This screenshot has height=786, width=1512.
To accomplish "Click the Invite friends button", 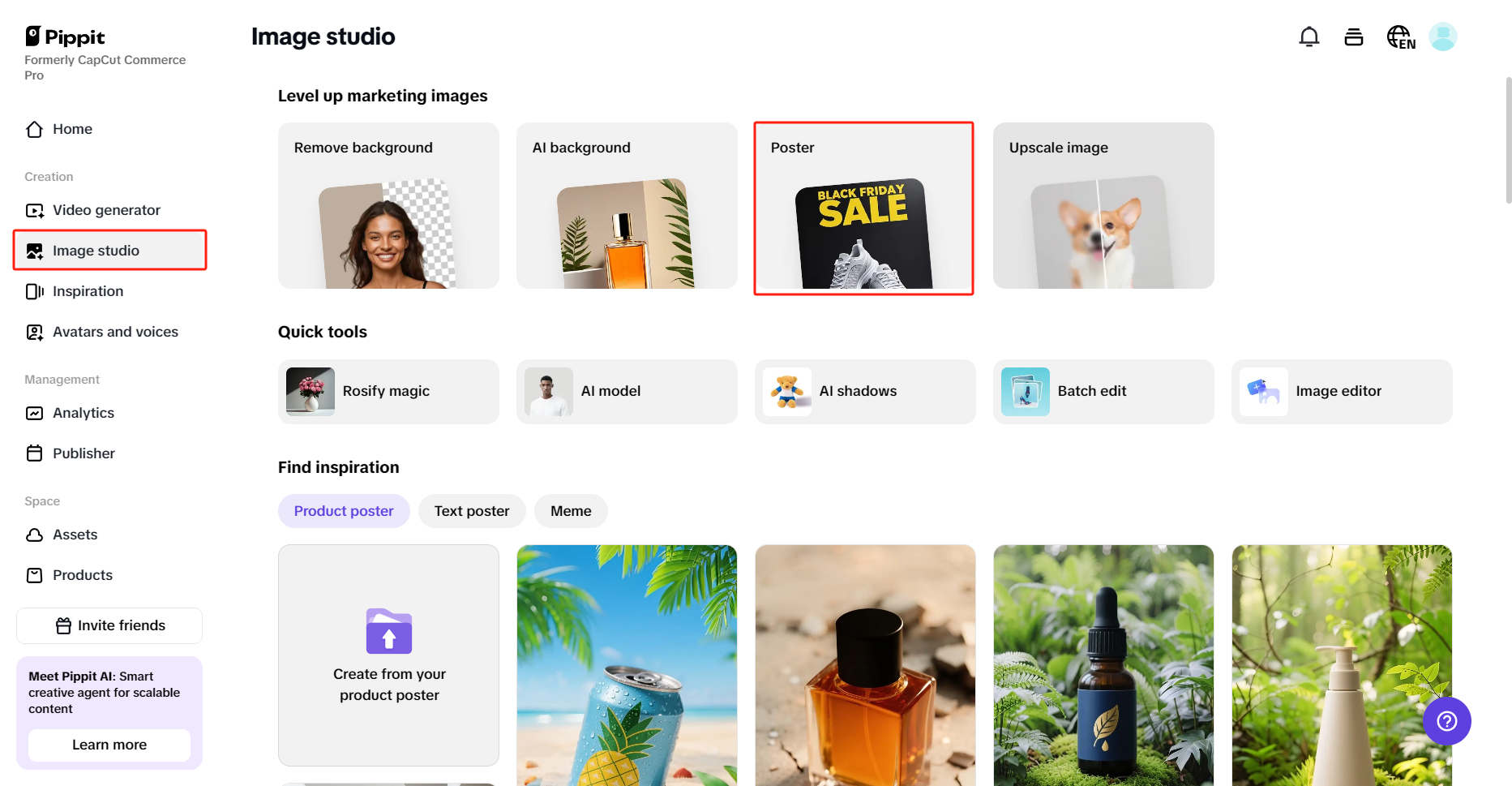I will (x=109, y=625).
